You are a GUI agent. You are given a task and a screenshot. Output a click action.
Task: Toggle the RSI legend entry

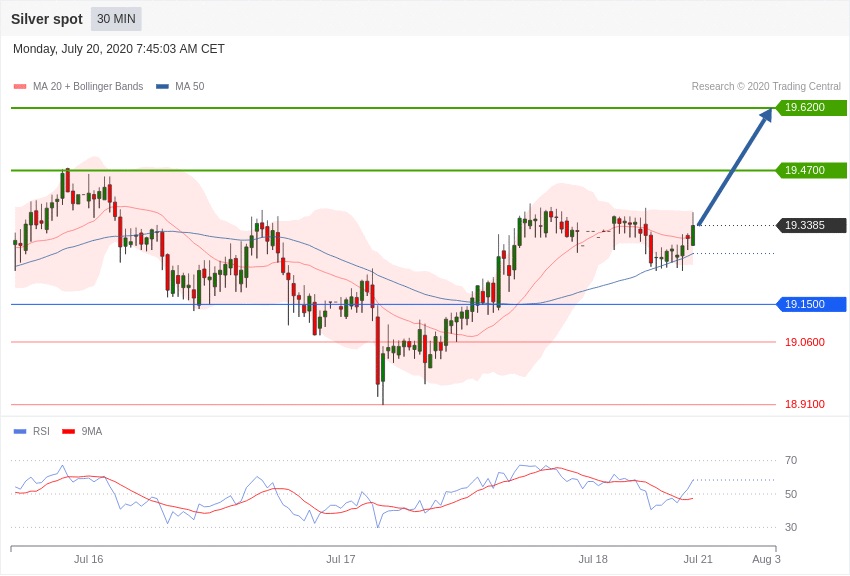tap(41, 432)
